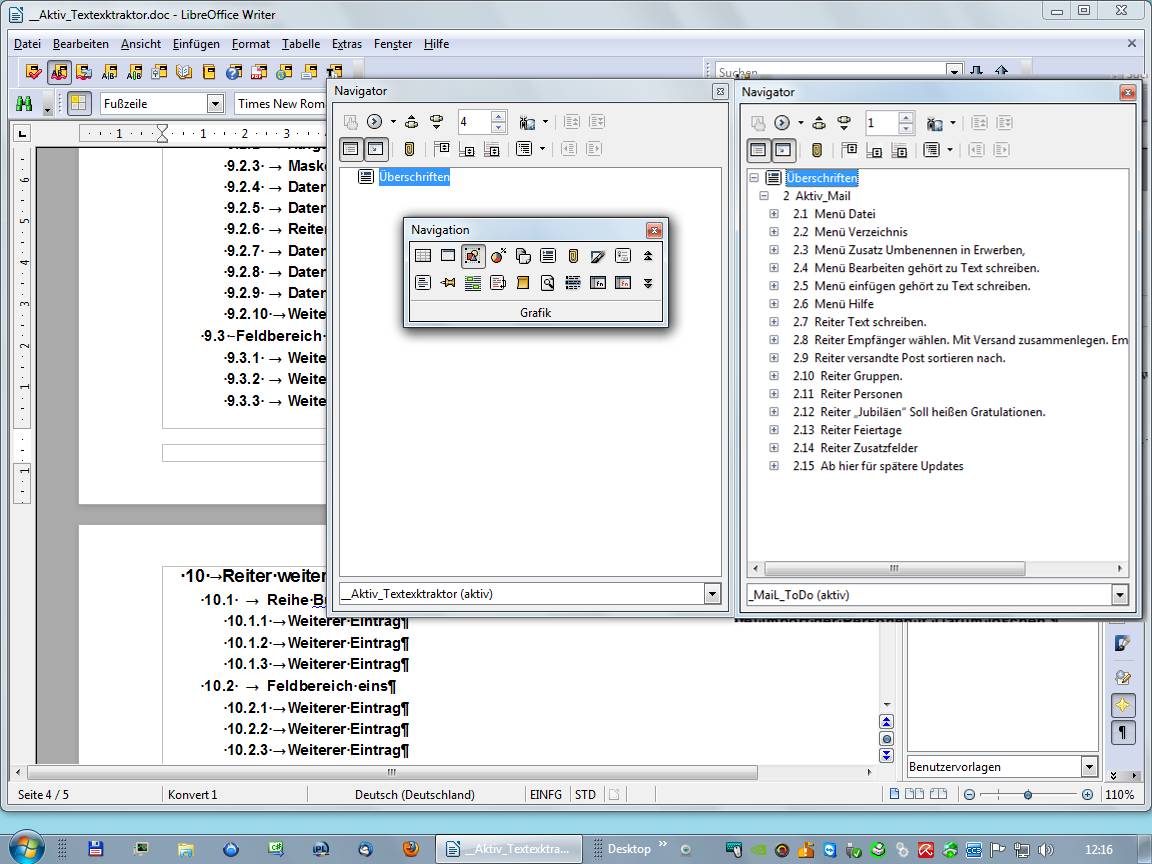Expand 2.1 Menü Datei node
The width and height of the screenshot is (1152, 864).
pyautogui.click(x=774, y=214)
